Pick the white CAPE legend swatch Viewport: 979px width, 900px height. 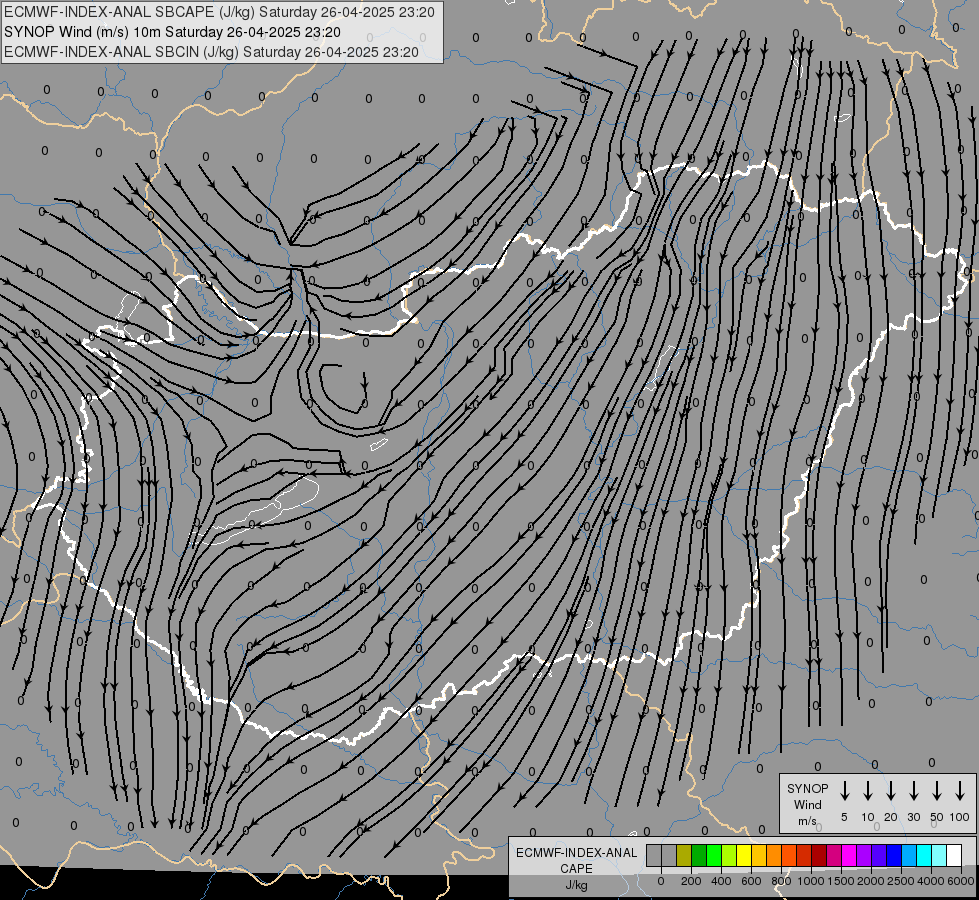pyautogui.click(x=955, y=855)
